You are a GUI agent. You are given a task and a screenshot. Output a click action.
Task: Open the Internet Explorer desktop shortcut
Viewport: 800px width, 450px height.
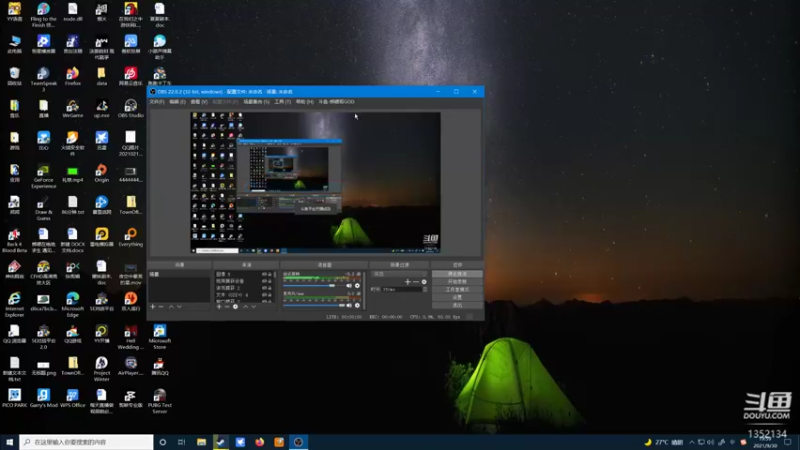pyautogui.click(x=14, y=305)
